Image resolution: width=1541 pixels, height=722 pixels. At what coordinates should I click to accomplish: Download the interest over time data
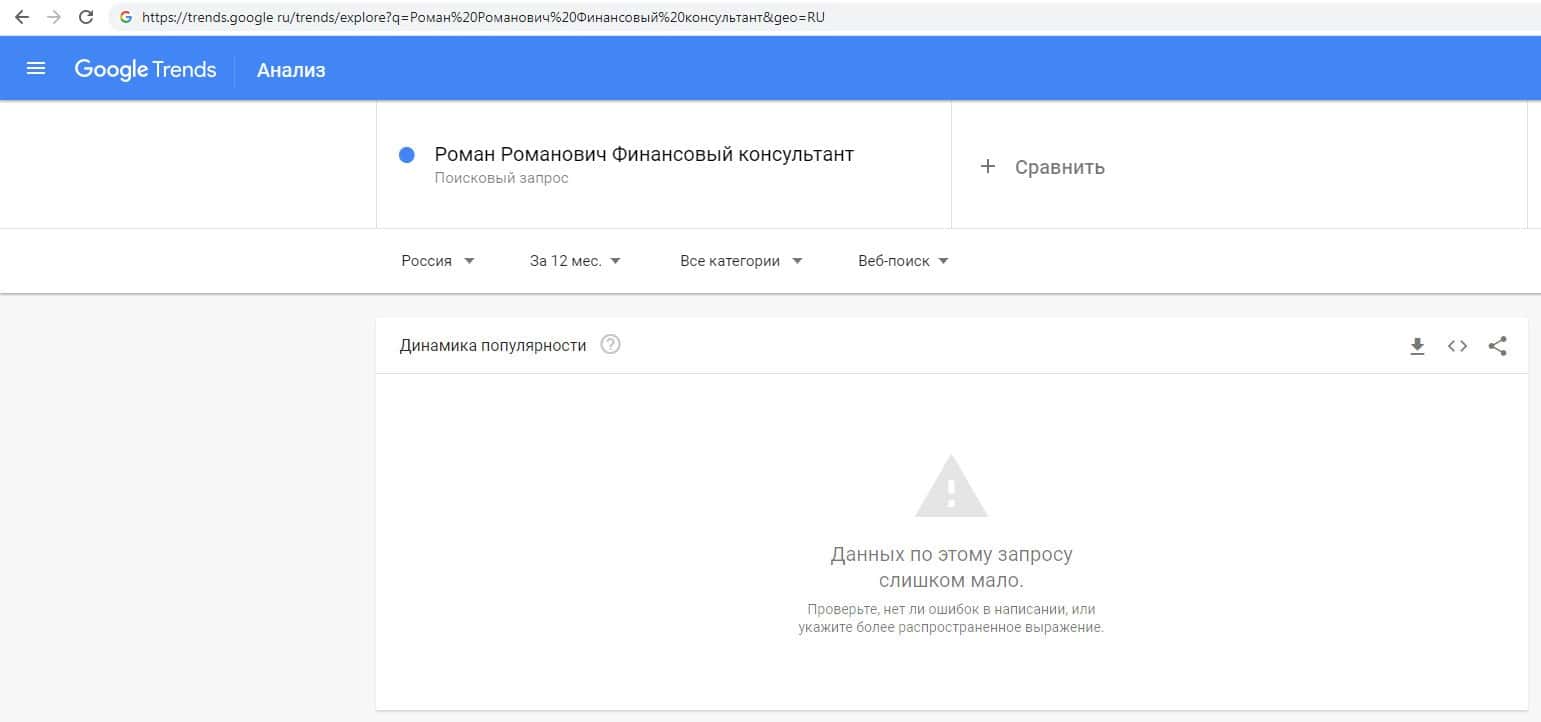point(1417,346)
